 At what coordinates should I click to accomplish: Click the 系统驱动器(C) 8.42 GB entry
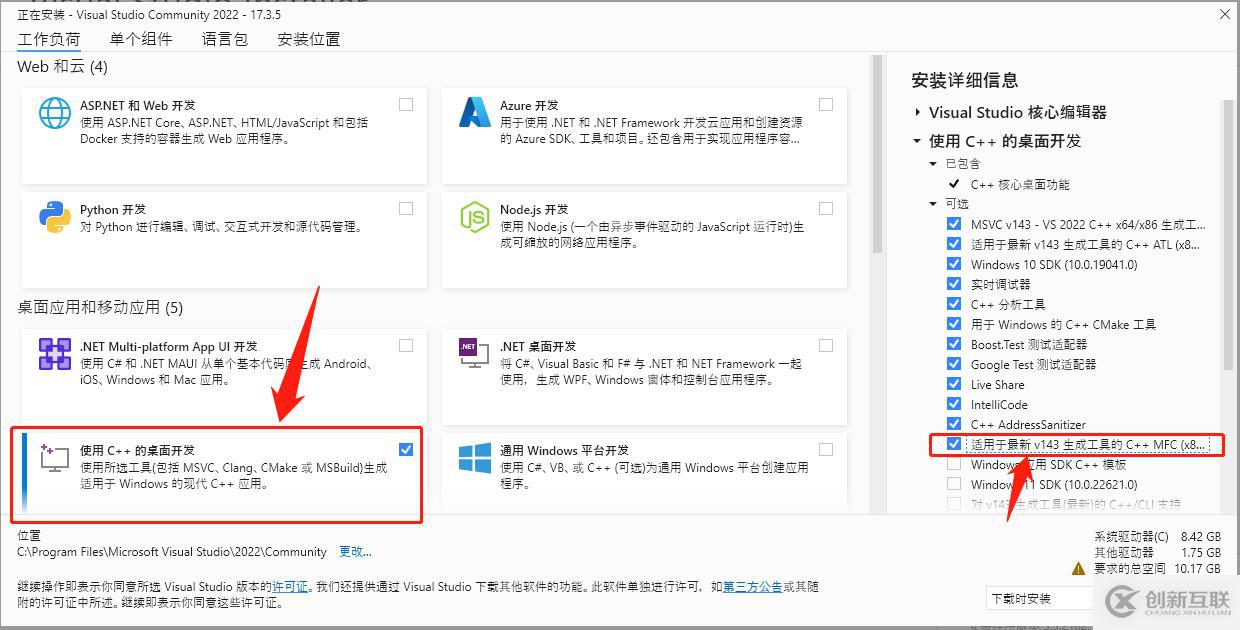1158,536
